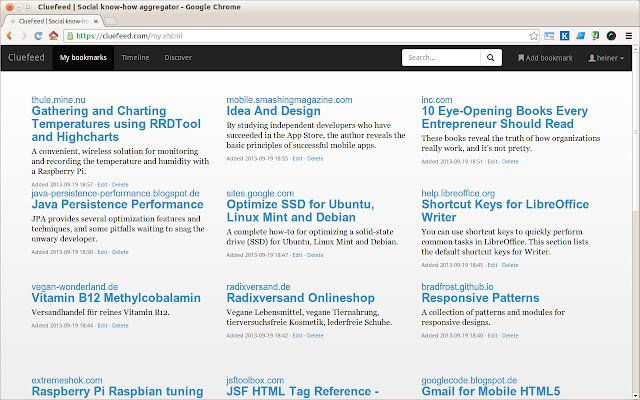640x400 pixels.
Task: Open Gathering and Charting Temperatures article
Action: 116,124
